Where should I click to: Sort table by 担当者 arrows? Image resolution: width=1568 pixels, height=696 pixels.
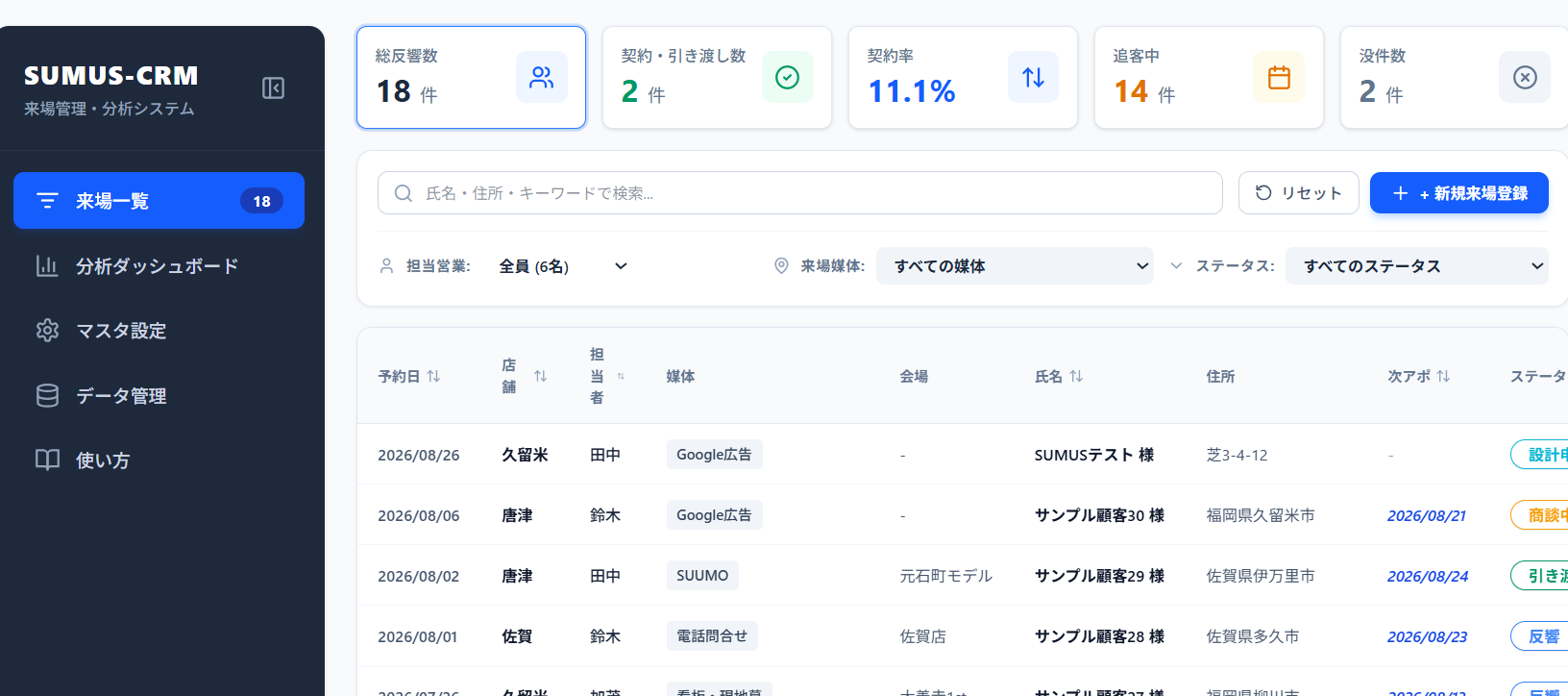coord(621,376)
